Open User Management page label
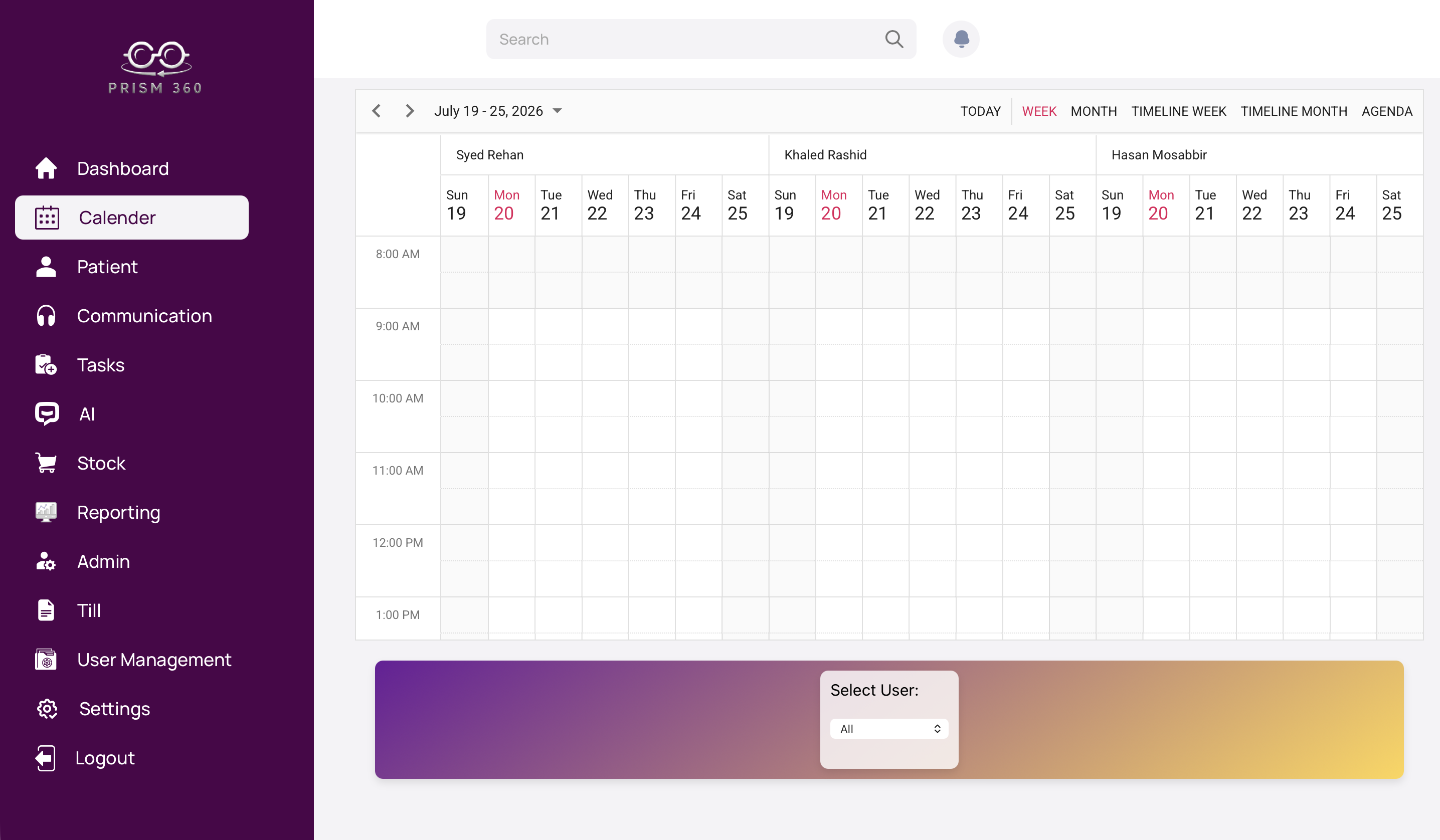This screenshot has height=840, width=1440. click(x=154, y=660)
